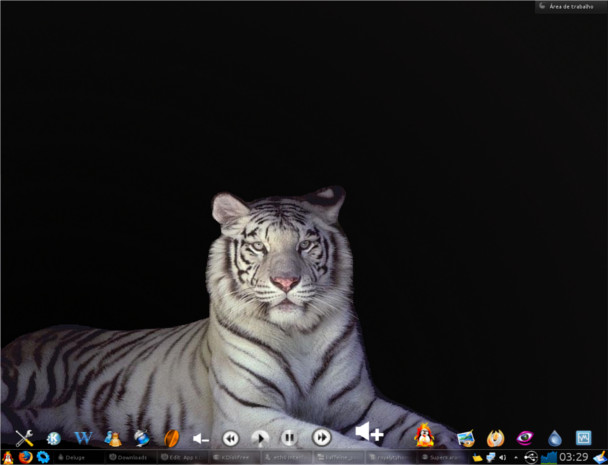
Task: Start playback with the play button
Action: (x=260, y=439)
